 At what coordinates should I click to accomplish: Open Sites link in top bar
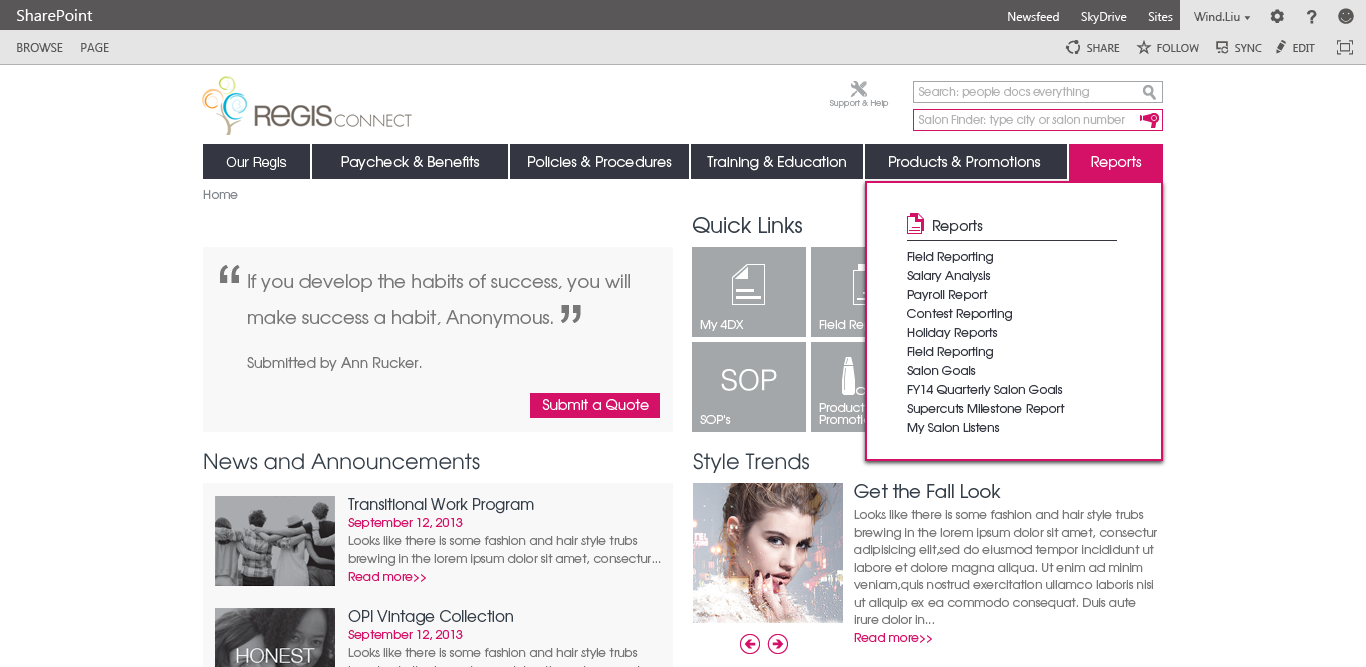coord(1160,17)
